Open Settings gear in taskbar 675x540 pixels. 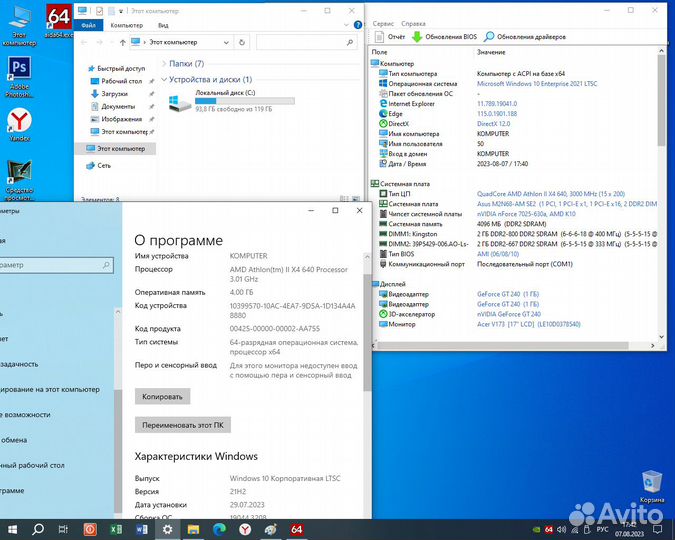167,529
